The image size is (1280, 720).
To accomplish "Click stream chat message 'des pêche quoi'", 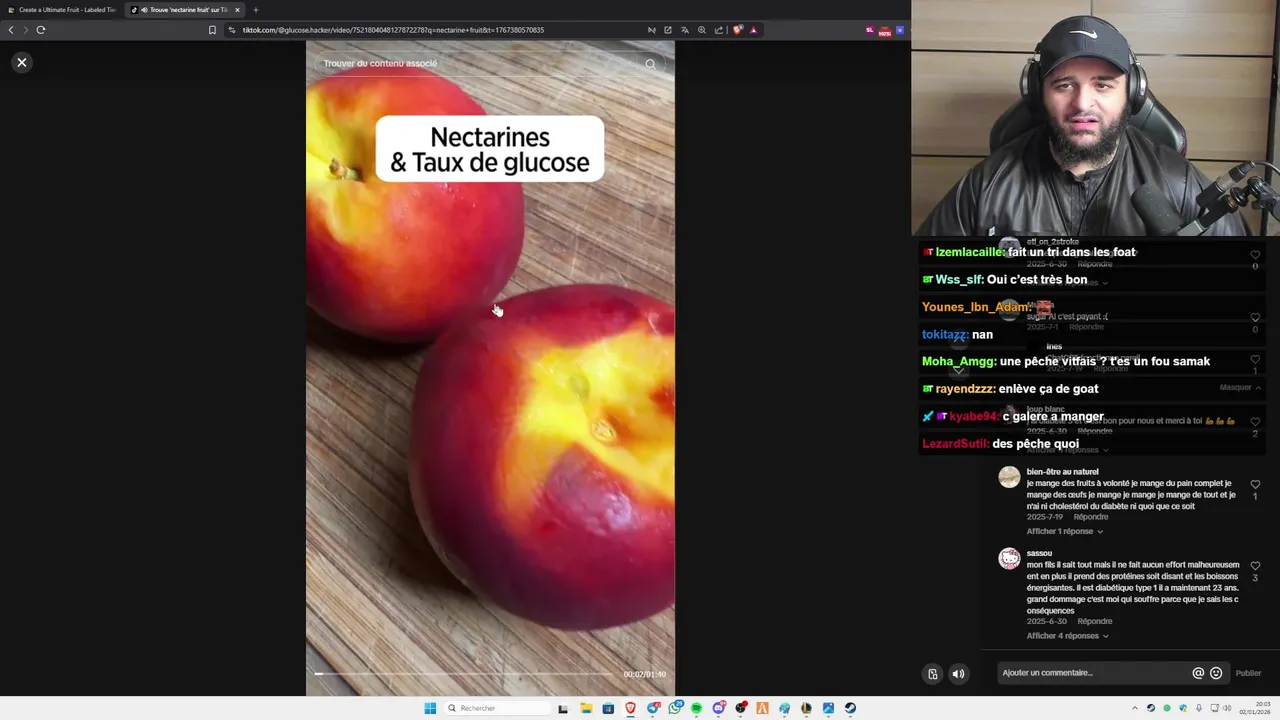I will 1035,444.
